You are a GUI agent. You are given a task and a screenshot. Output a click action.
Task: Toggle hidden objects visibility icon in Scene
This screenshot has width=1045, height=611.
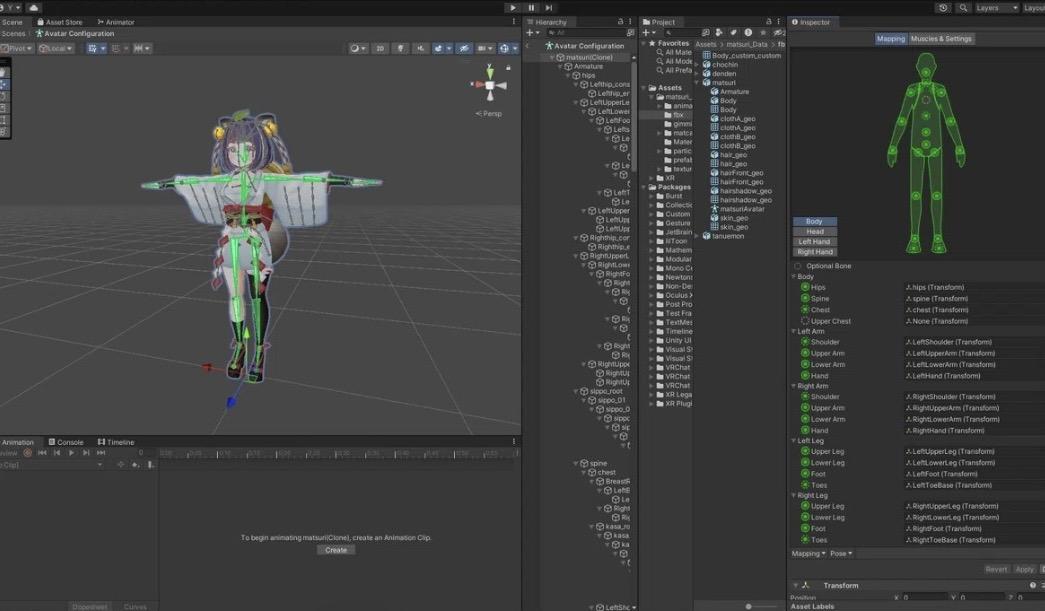coord(464,49)
